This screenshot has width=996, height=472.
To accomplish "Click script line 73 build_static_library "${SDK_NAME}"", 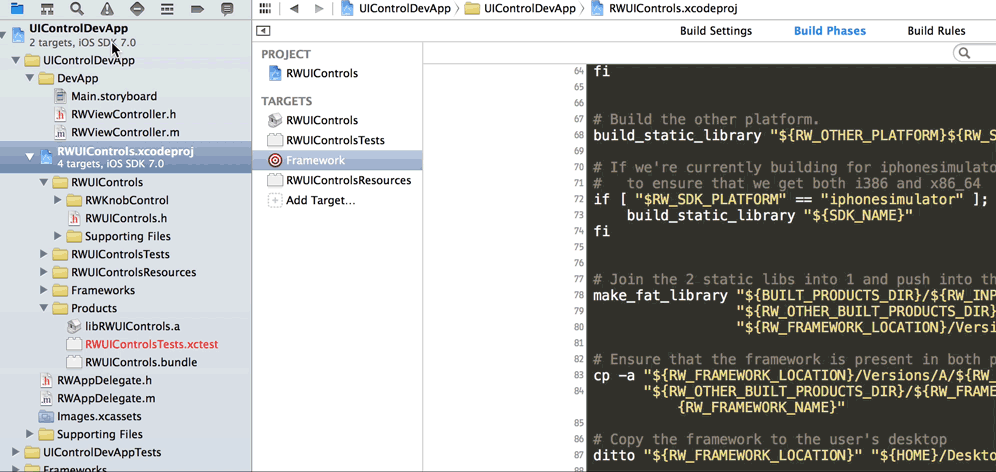I will tap(770, 215).
